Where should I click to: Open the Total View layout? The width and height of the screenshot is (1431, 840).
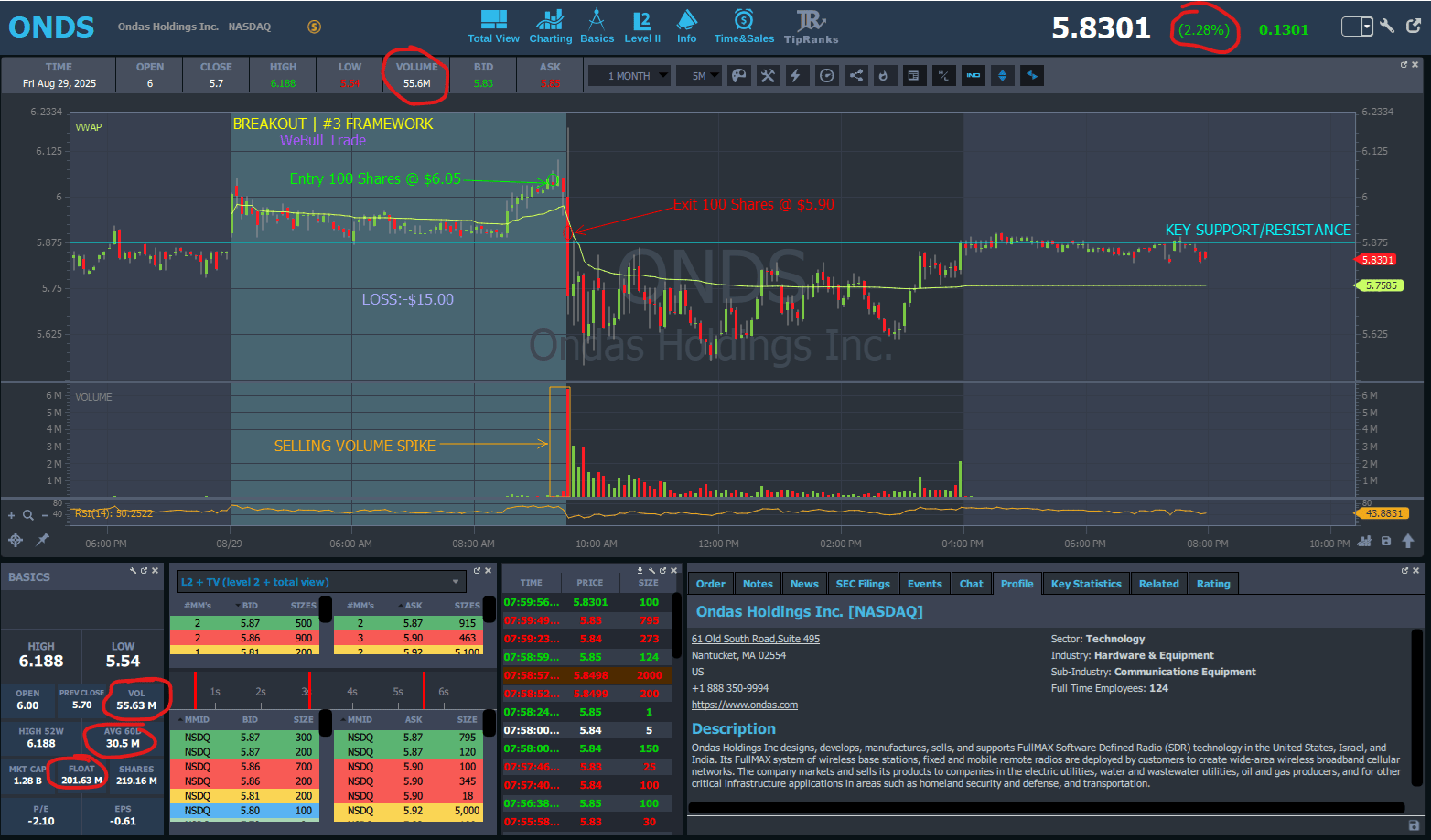(493, 27)
